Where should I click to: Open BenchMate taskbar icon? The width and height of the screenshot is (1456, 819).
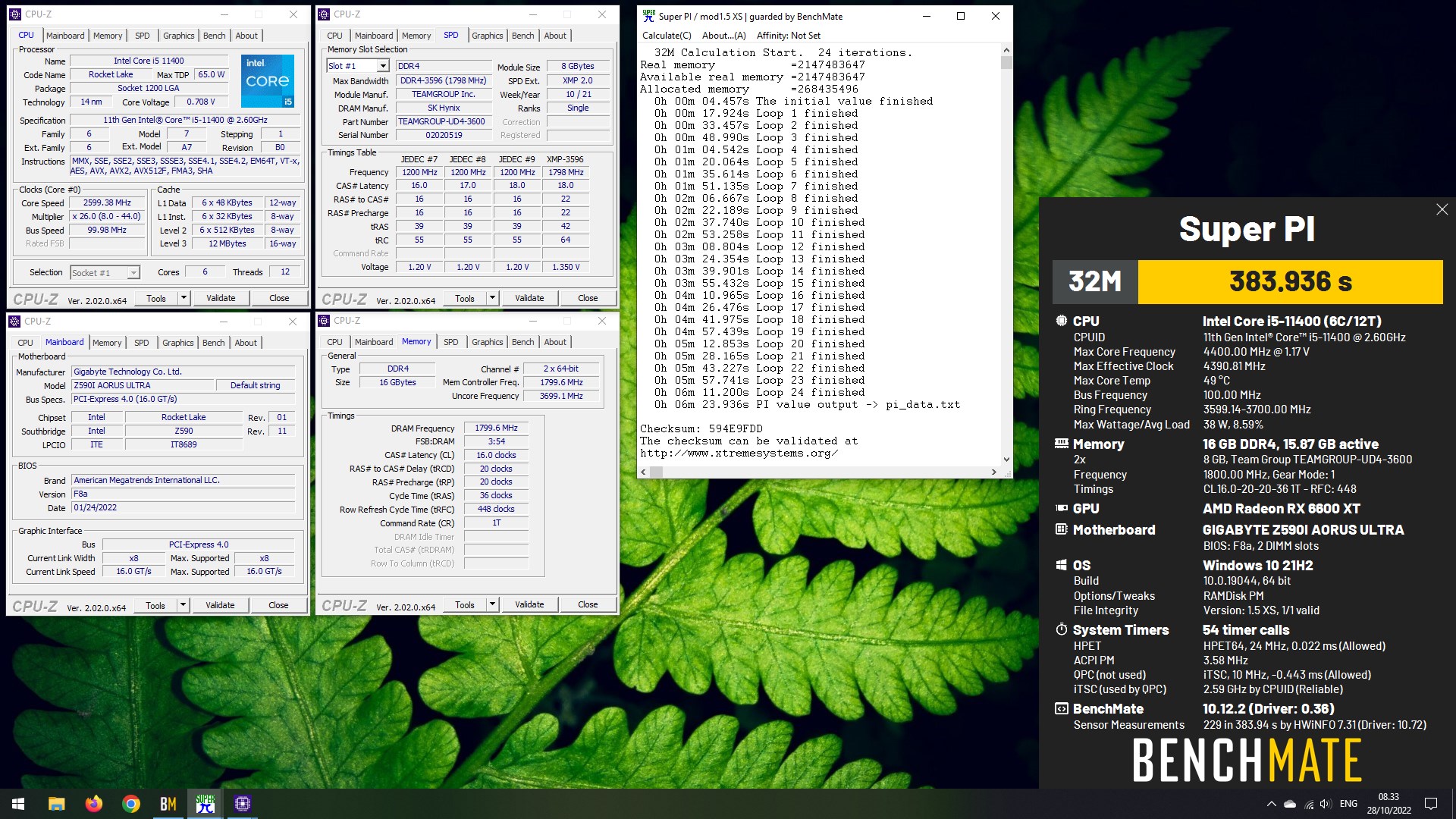pyautogui.click(x=168, y=804)
